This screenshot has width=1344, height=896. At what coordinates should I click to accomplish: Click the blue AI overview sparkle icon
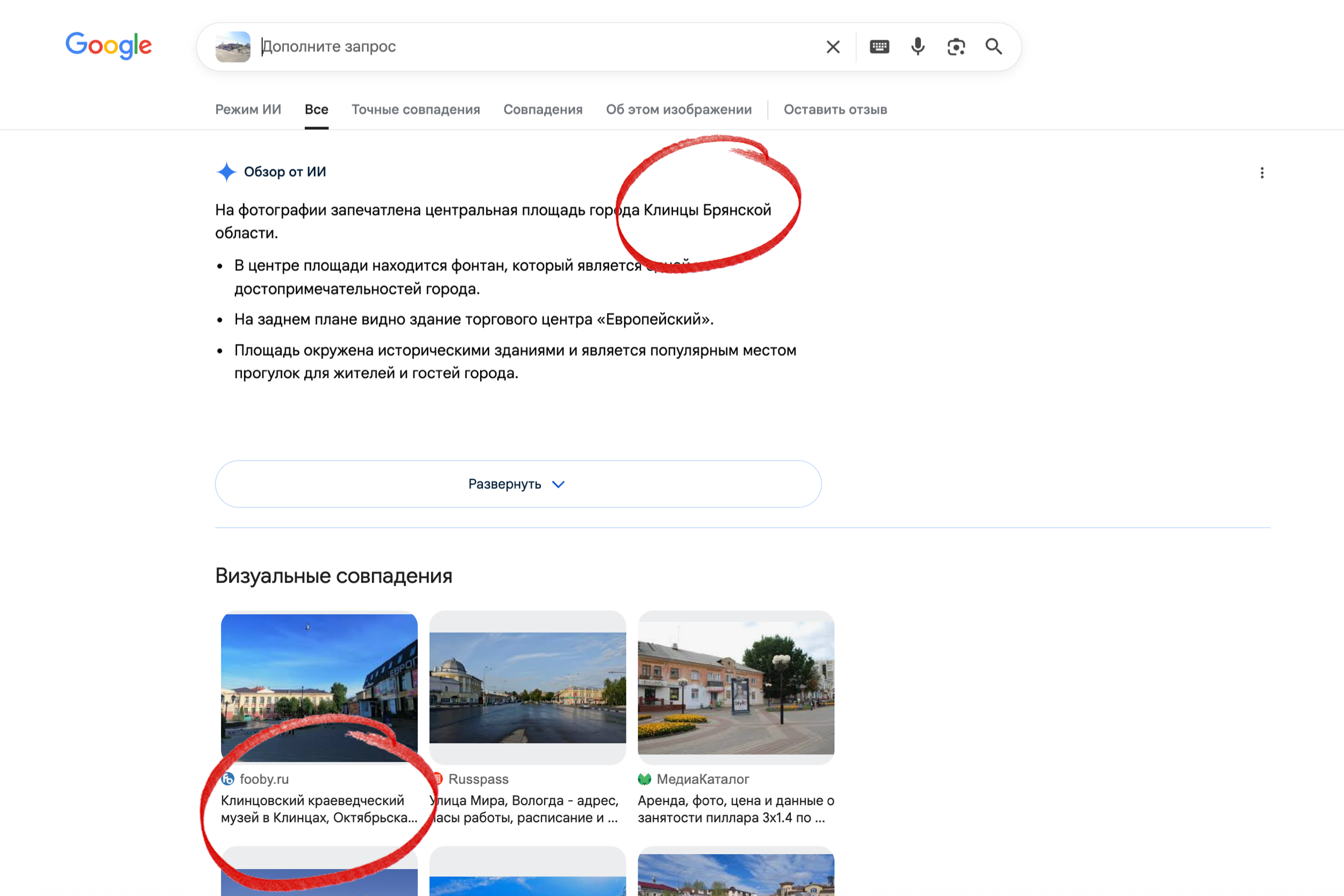click(x=227, y=172)
